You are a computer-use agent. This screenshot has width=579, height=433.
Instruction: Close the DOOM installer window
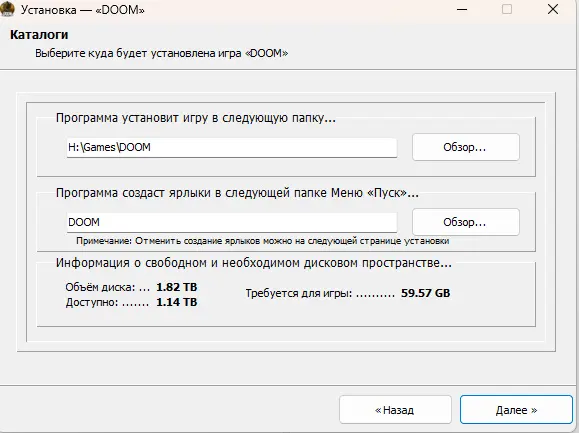coord(553,9)
